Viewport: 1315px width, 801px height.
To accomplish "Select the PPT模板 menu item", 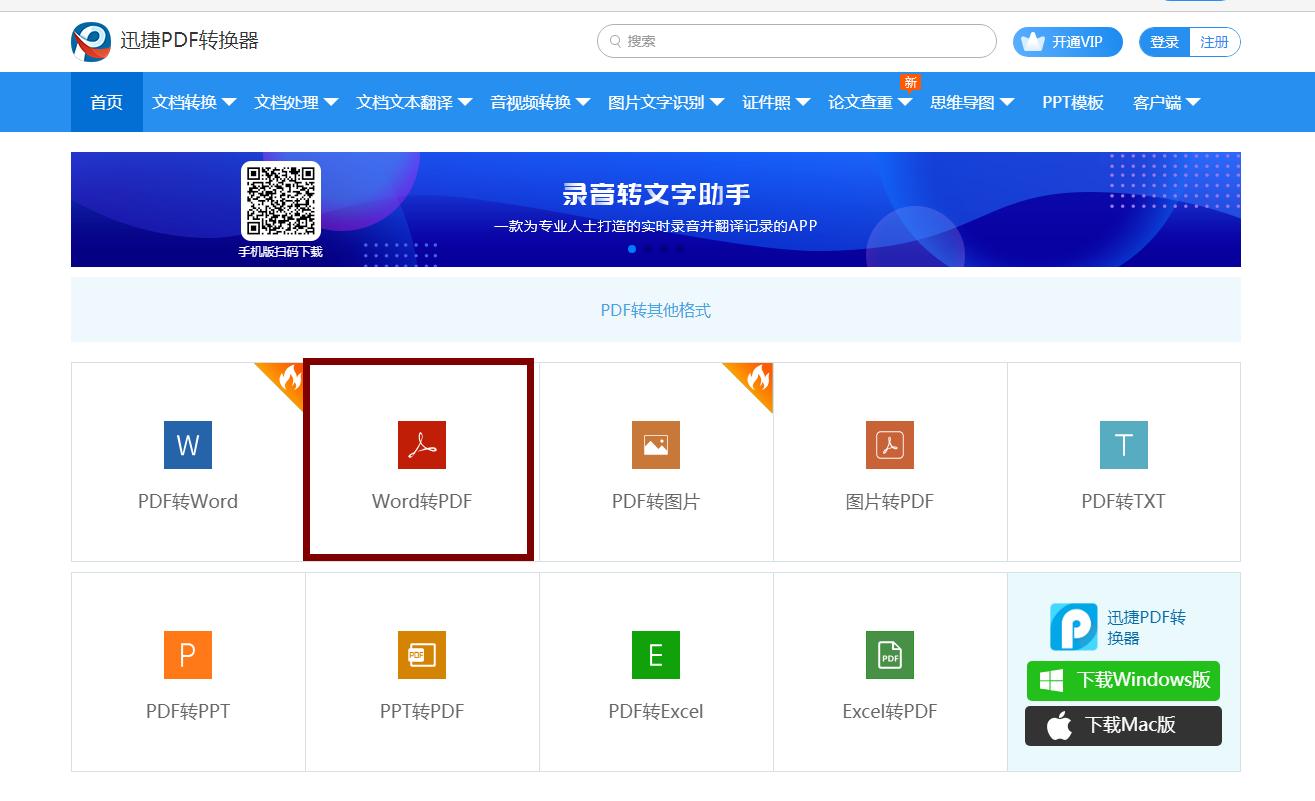I will [x=1070, y=101].
